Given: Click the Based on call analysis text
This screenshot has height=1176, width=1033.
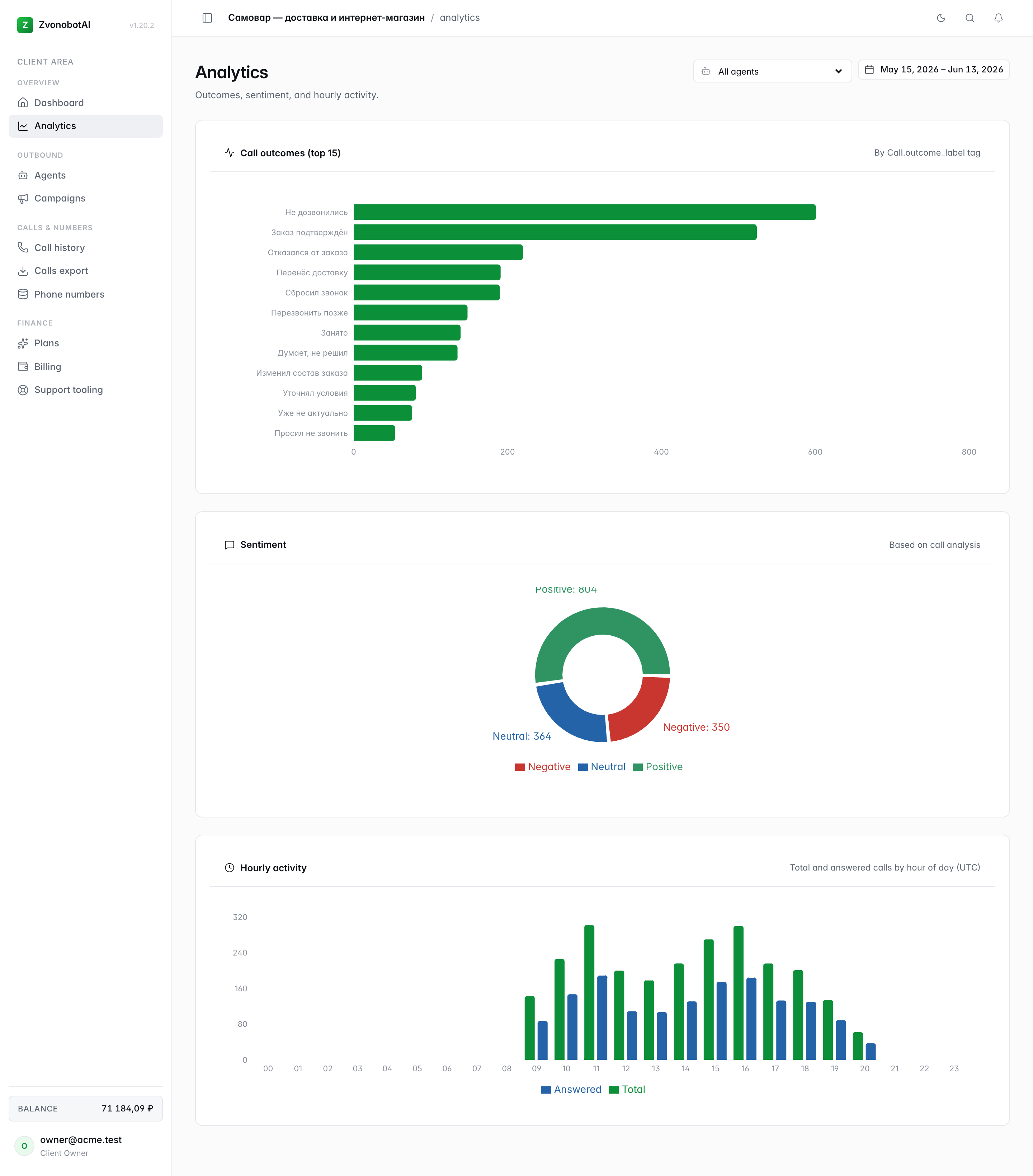Looking at the screenshot, I should (935, 545).
